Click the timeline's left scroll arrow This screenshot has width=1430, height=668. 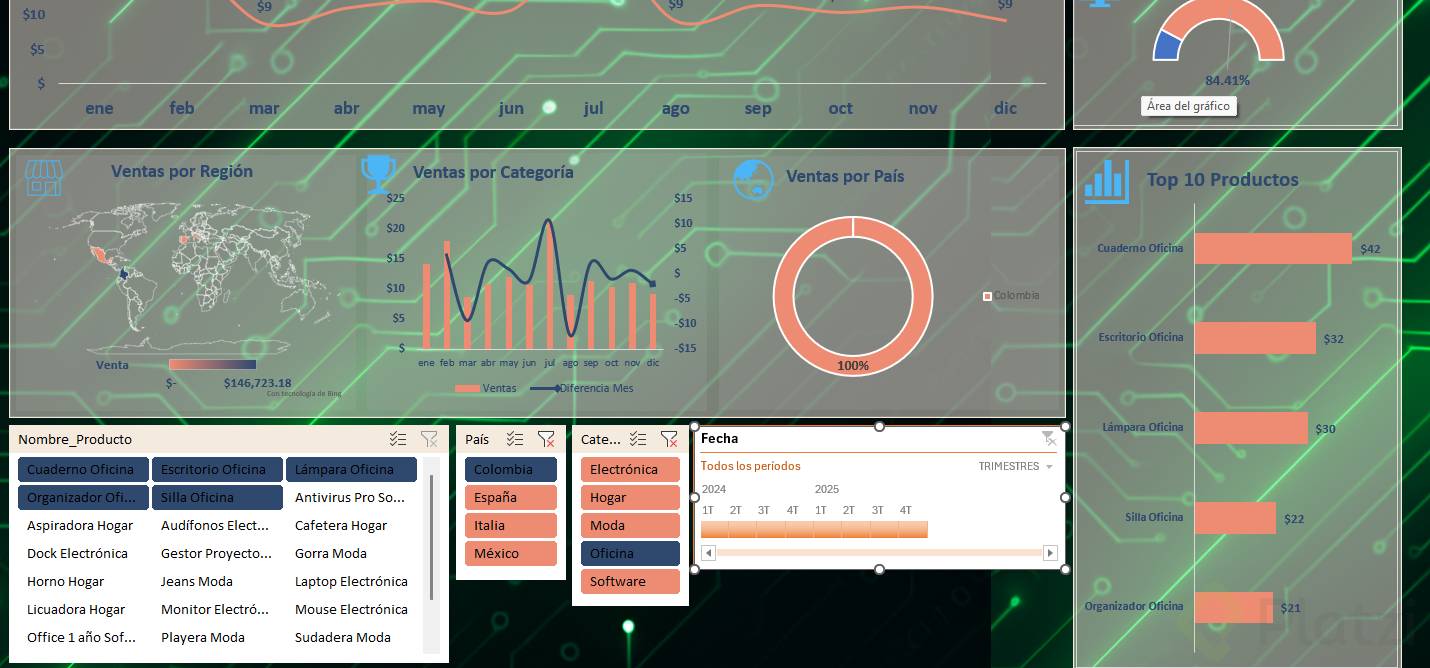[708, 553]
